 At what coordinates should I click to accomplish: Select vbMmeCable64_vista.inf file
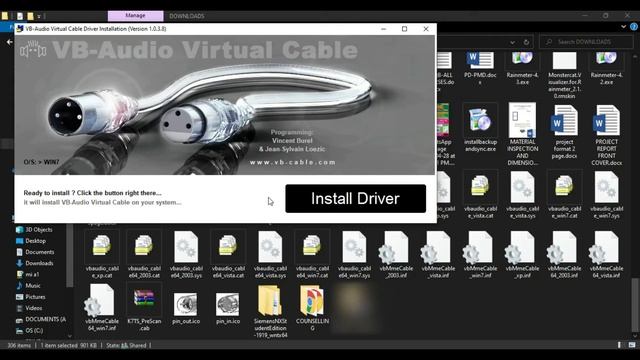[x=607, y=254]
